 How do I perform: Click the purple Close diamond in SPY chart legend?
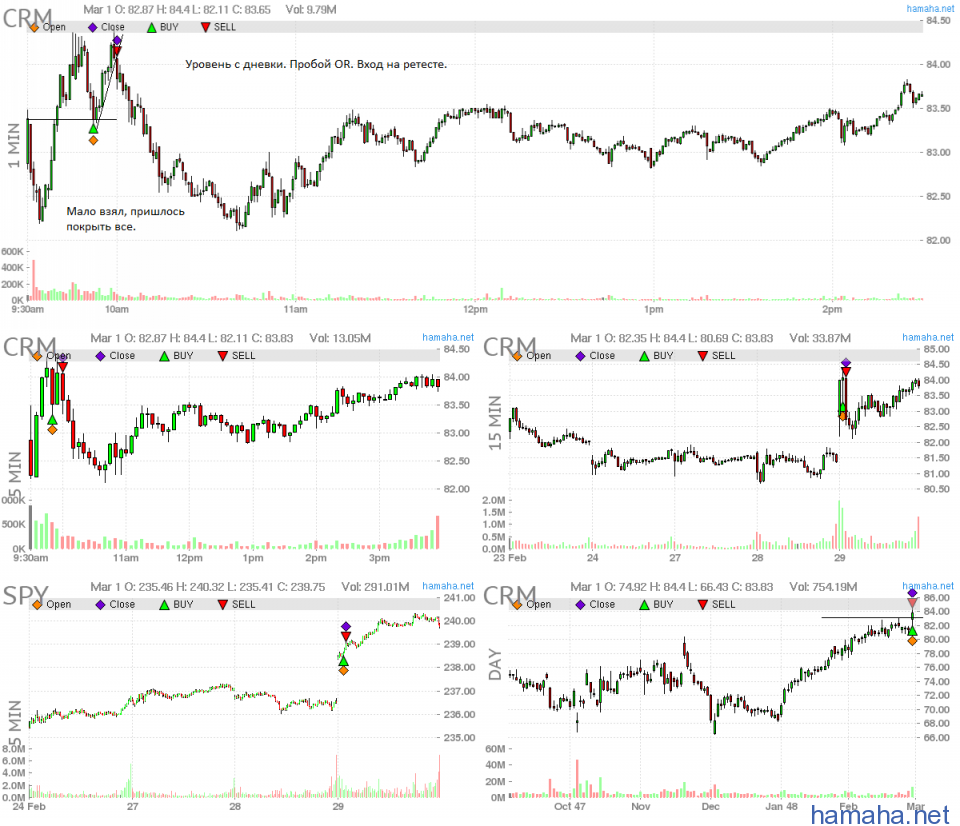click(100, 604)
